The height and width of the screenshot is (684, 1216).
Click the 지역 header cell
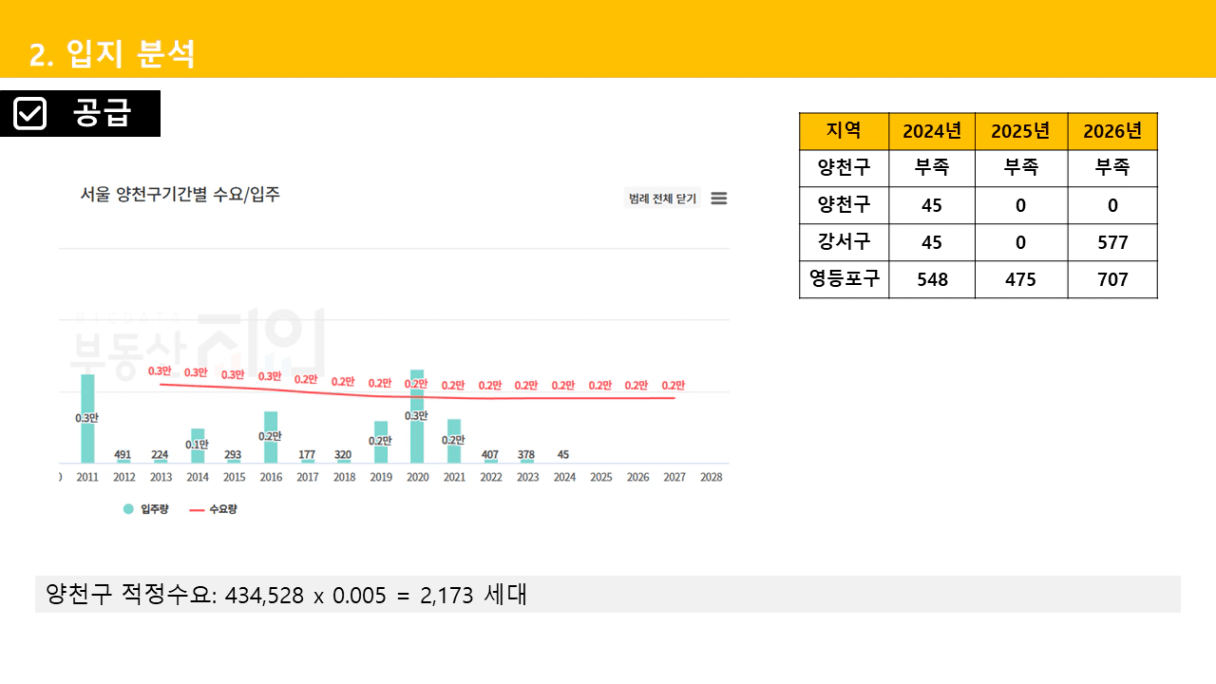(x=844, y=131)
